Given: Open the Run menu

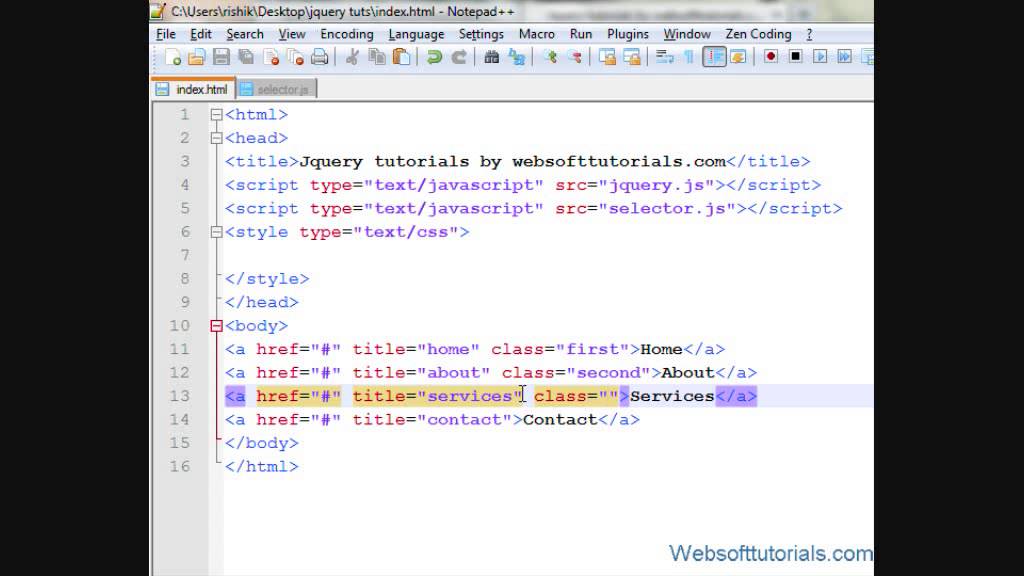Looking at the screenshot, I should (x=581, y=34).
